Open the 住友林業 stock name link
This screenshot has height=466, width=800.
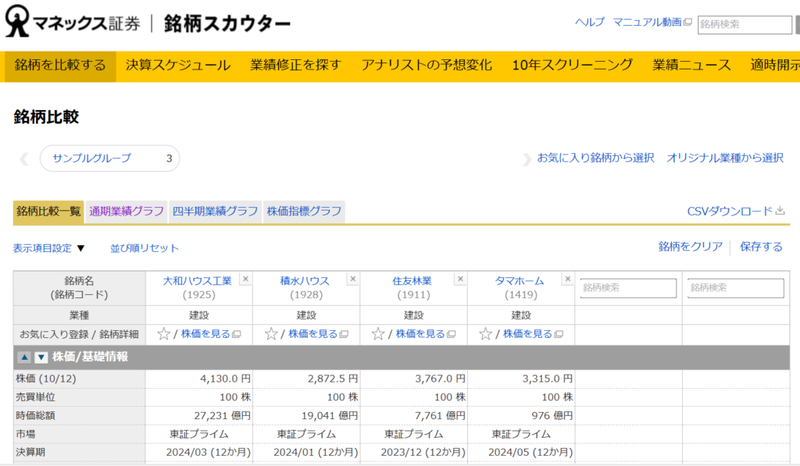pyautogui.click(x=412, y=281)
